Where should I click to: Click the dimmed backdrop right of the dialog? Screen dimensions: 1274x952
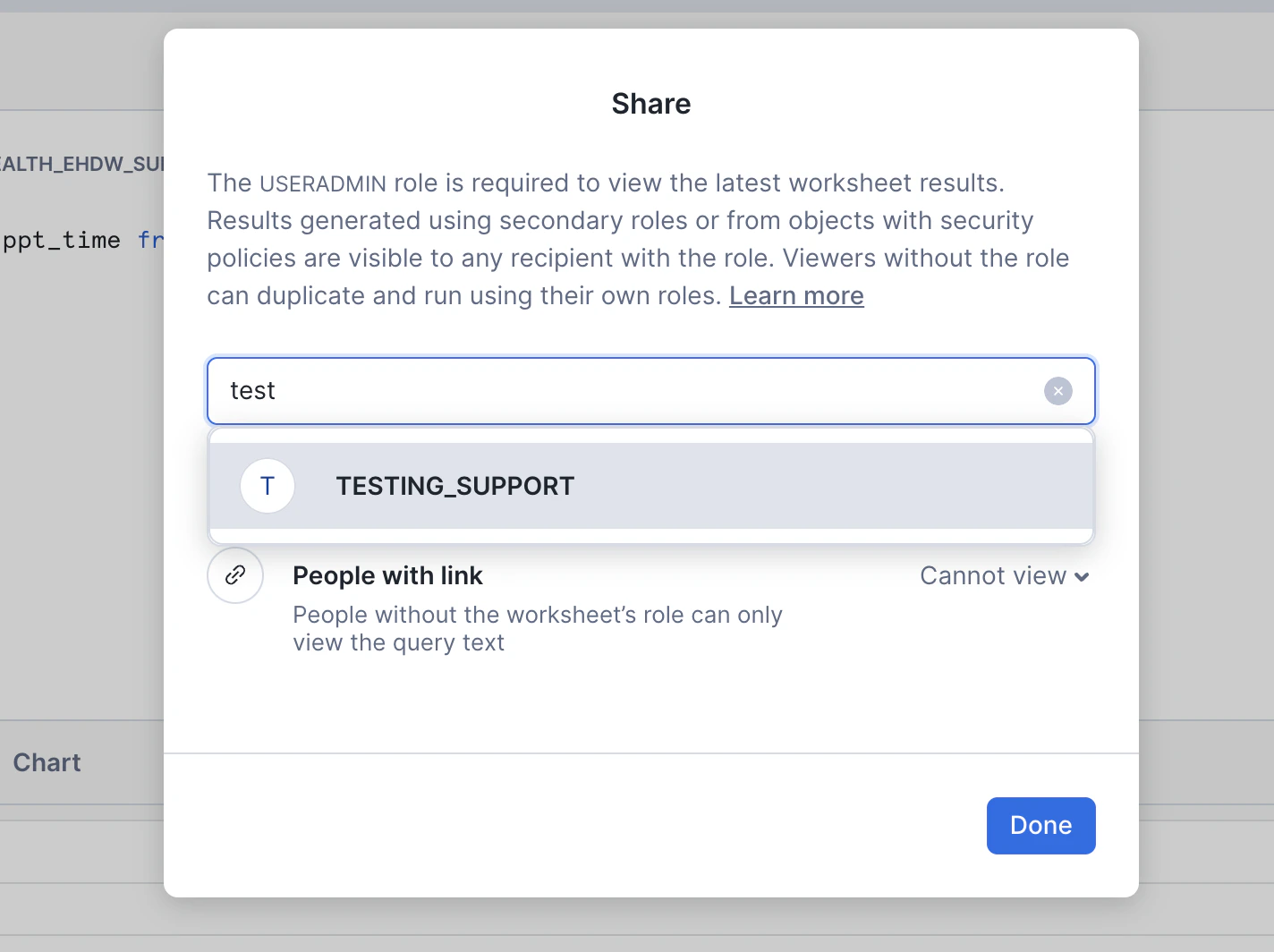pyautogui.click(x=1206, y=447)
